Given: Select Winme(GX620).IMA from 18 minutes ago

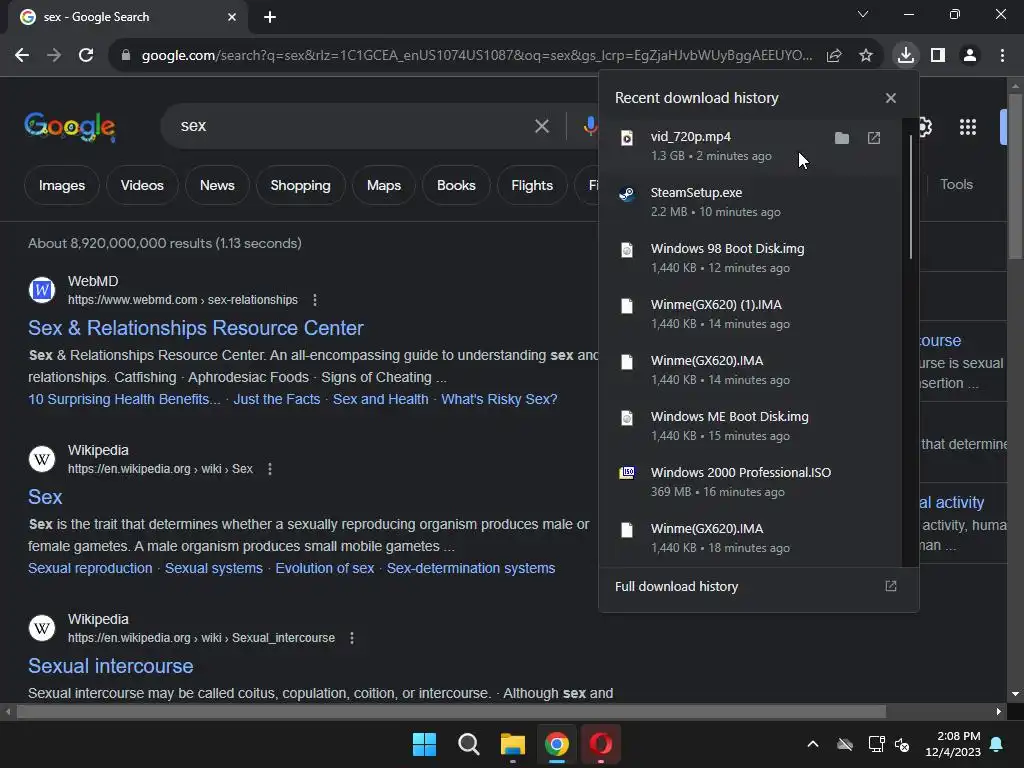Looking at the screenshot, I should (751, 538).
